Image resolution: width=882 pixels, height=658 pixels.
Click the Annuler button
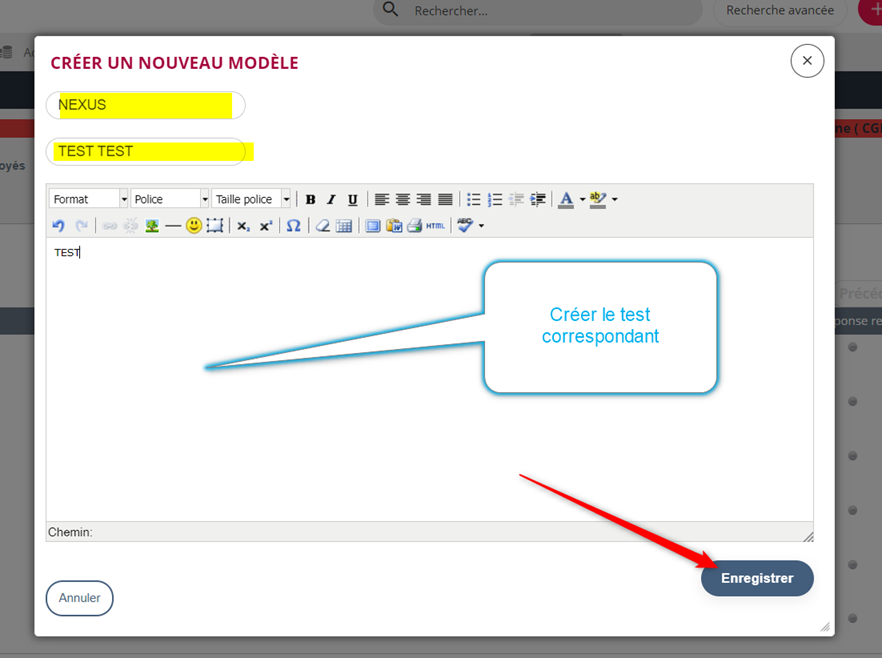click(x=80, y=598)
